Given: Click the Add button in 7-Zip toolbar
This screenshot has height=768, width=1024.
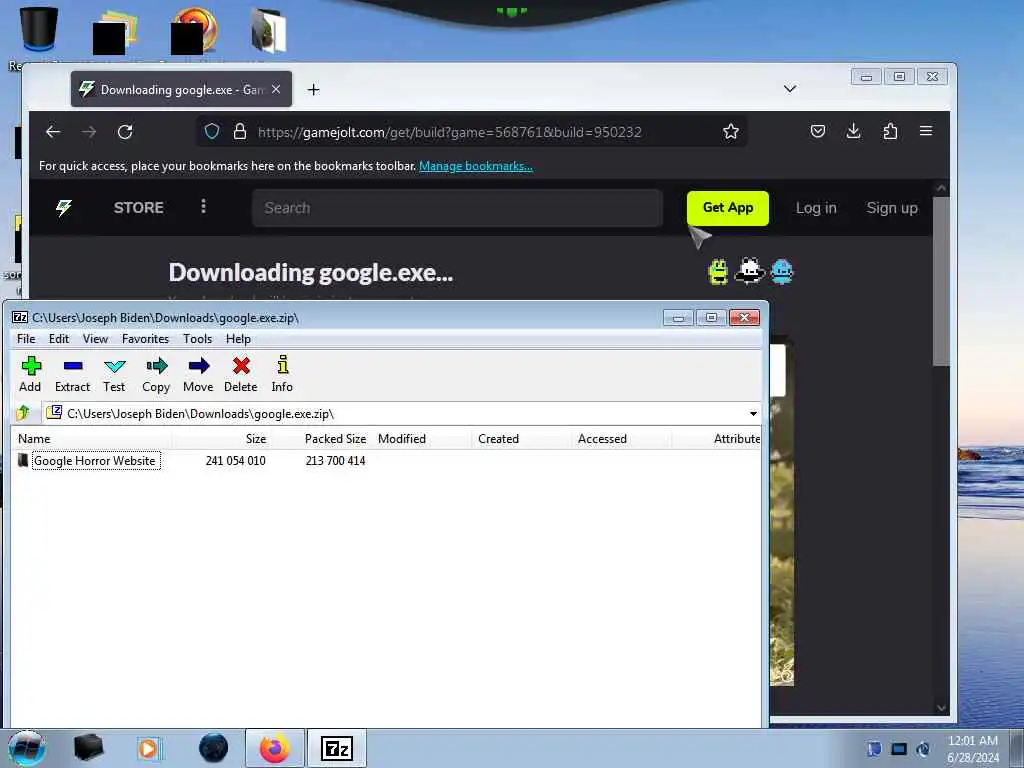Looking at the screenshot, I should pos(30,374).
